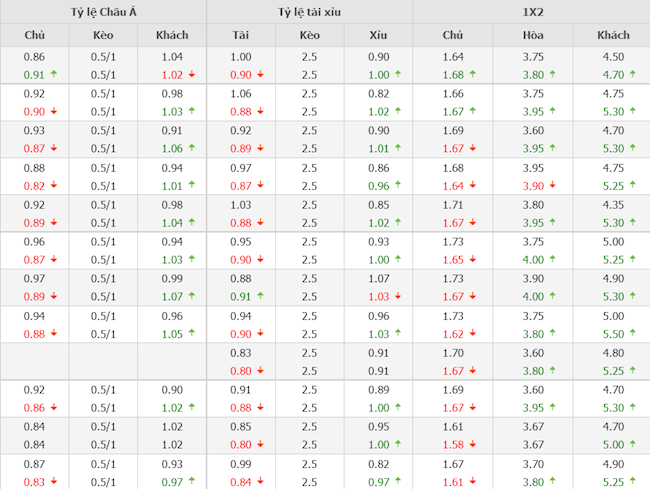
Task: Click the red down arrow beside 1.03
Action: click(398, 297)
